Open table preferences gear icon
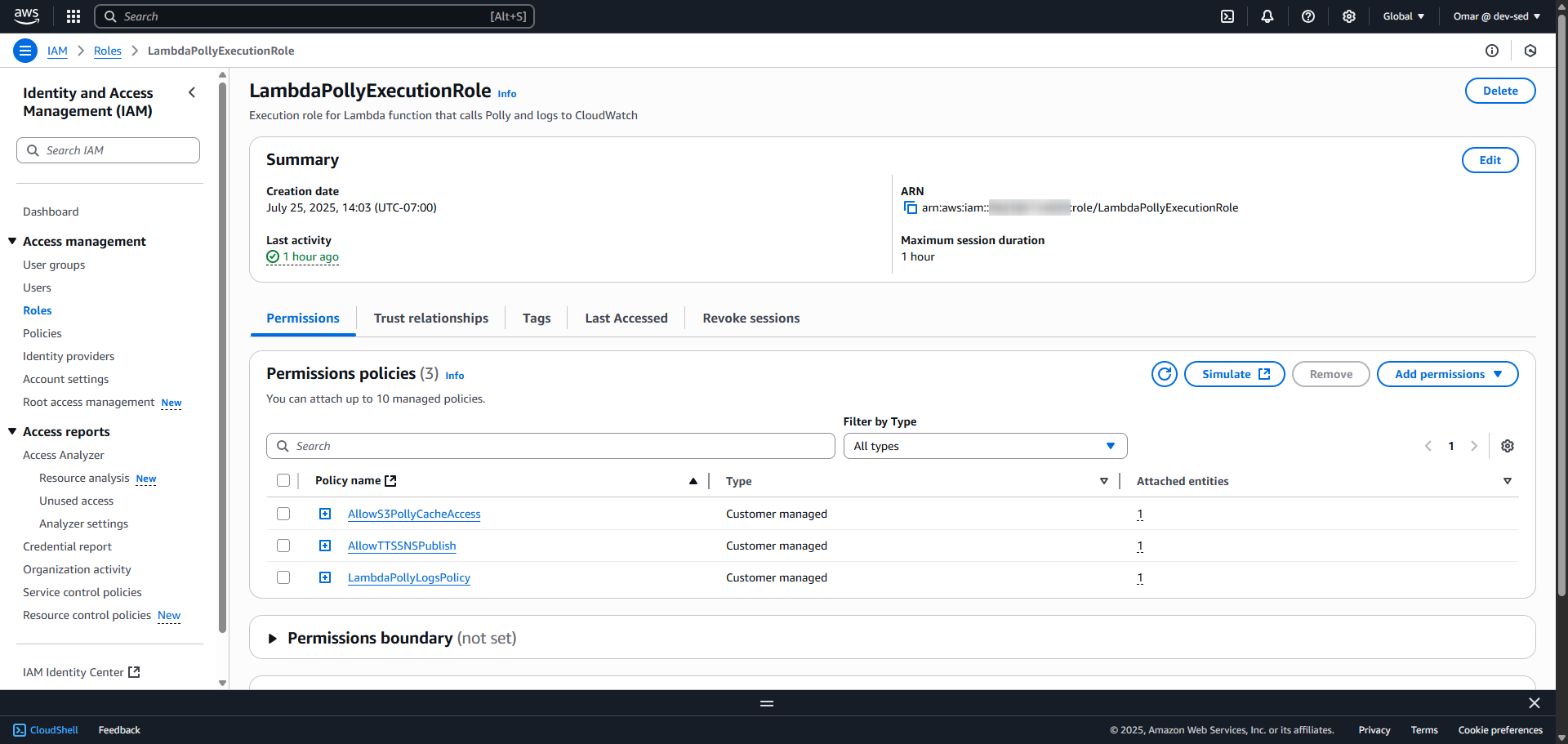1568x744 pixels. pyautogui.click(x=1508, y=446)
